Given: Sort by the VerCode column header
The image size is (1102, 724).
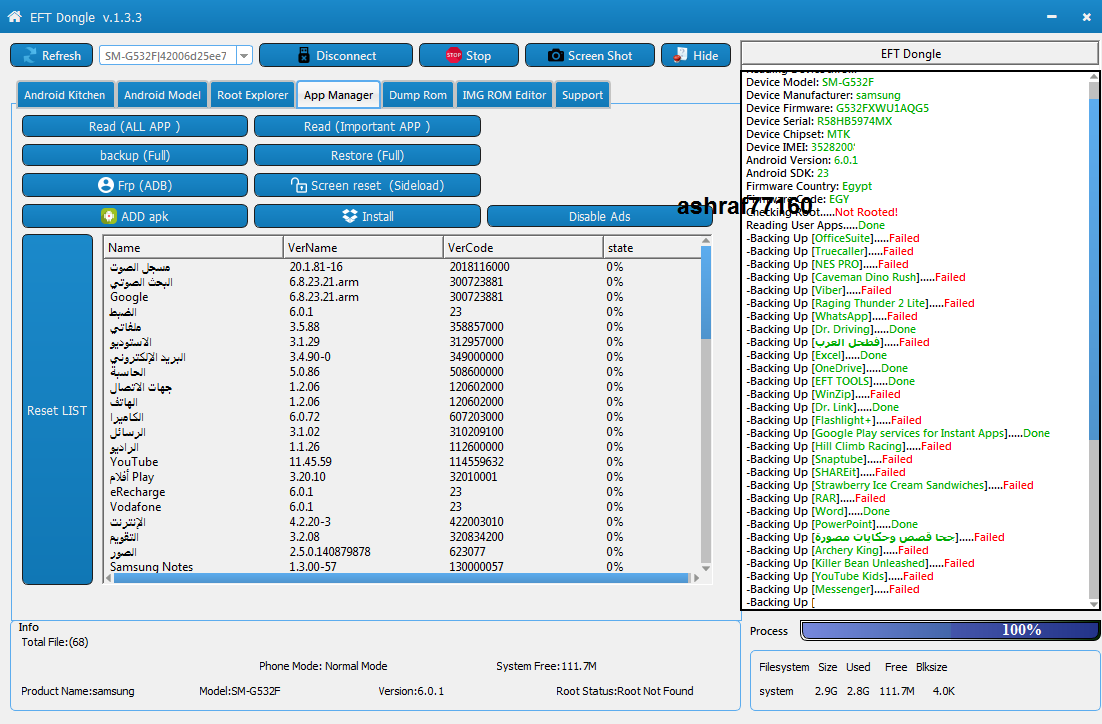Looking at the screenshot, I should pyautogui.click(x=523, y=248).
